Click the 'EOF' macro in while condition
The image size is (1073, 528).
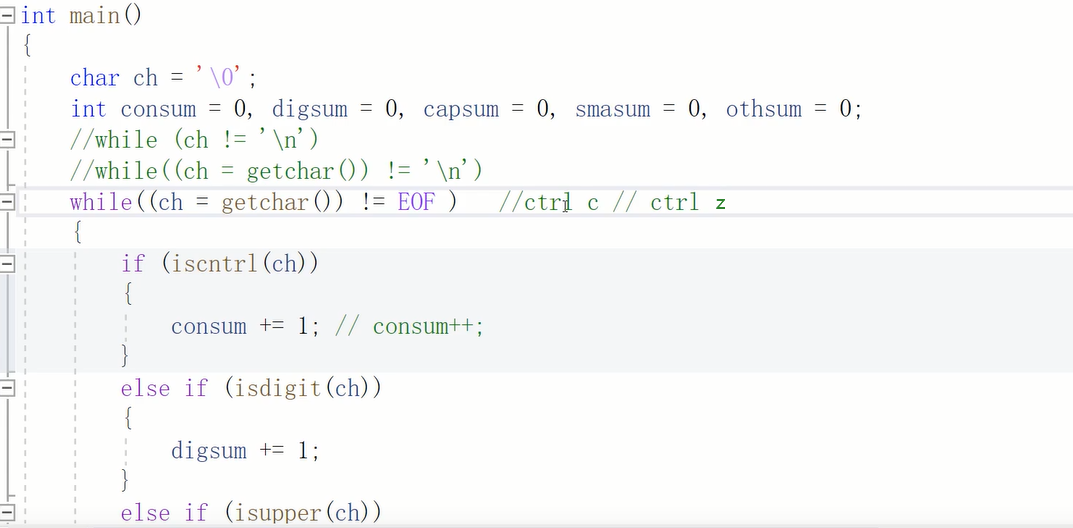[416, 202]
